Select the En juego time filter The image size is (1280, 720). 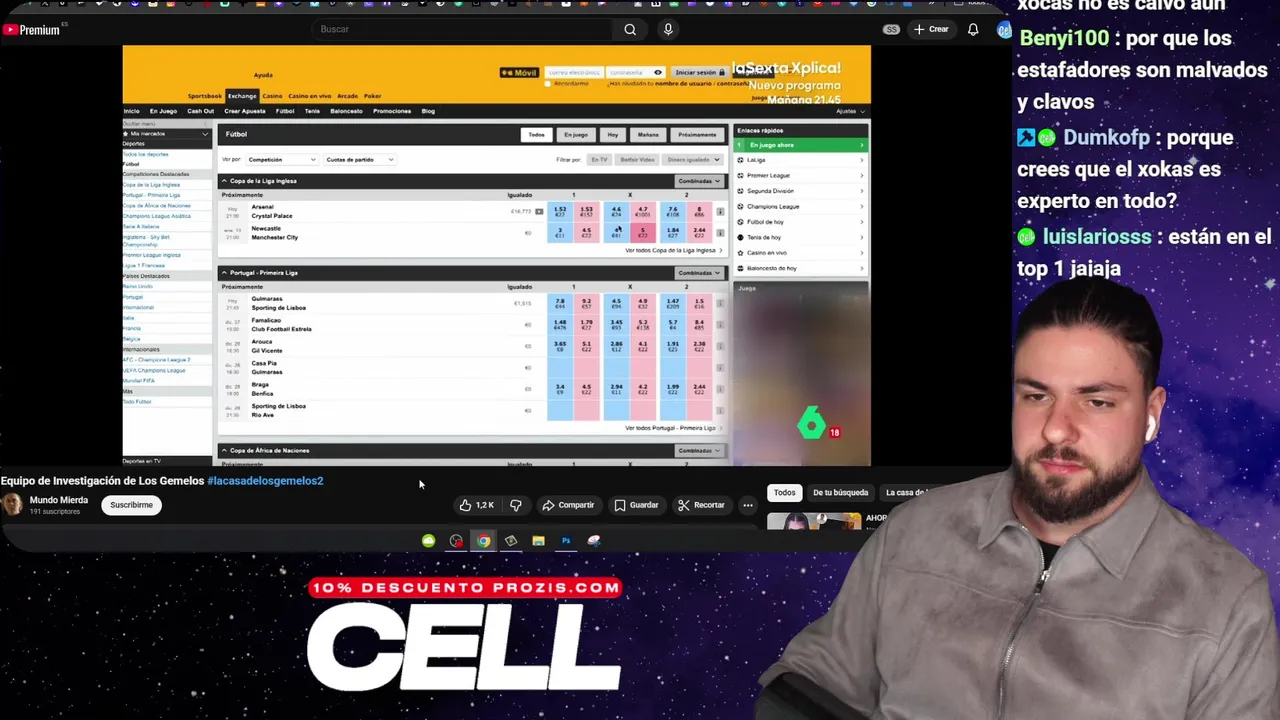coord(576,134)
